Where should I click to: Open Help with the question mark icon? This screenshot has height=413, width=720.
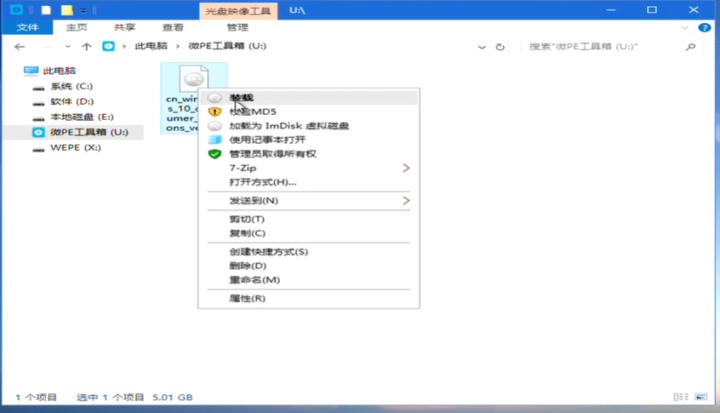tap(704, 28)
